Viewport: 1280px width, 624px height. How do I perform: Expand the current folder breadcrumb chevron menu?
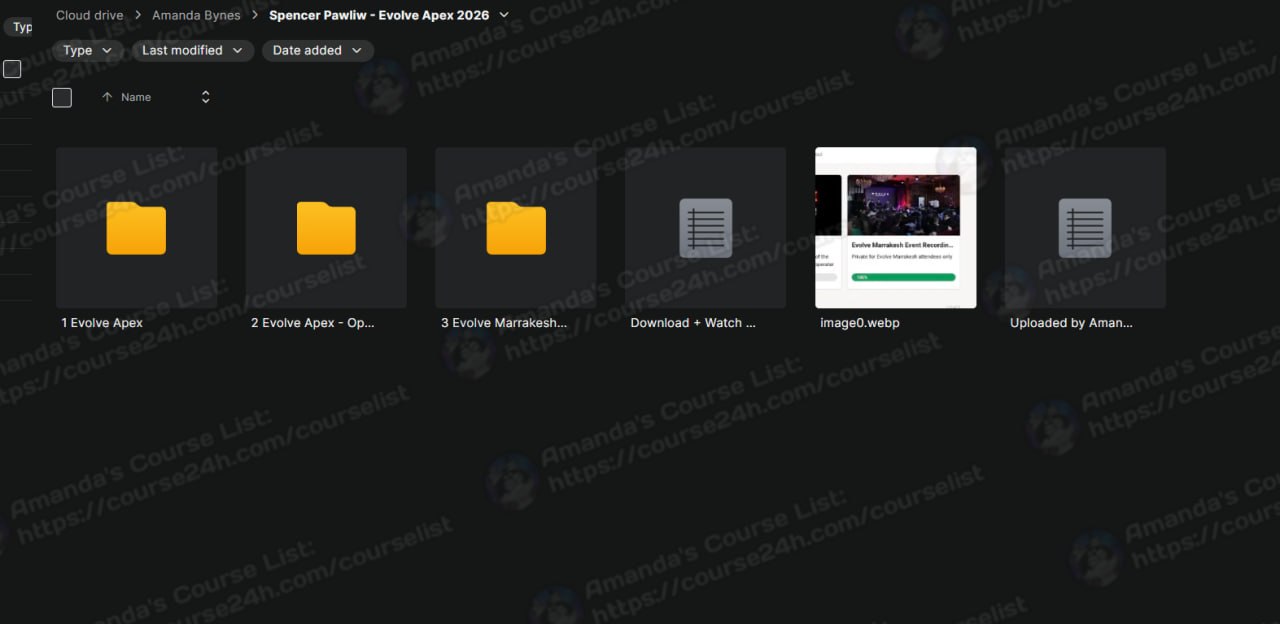[x=503, y=15]
